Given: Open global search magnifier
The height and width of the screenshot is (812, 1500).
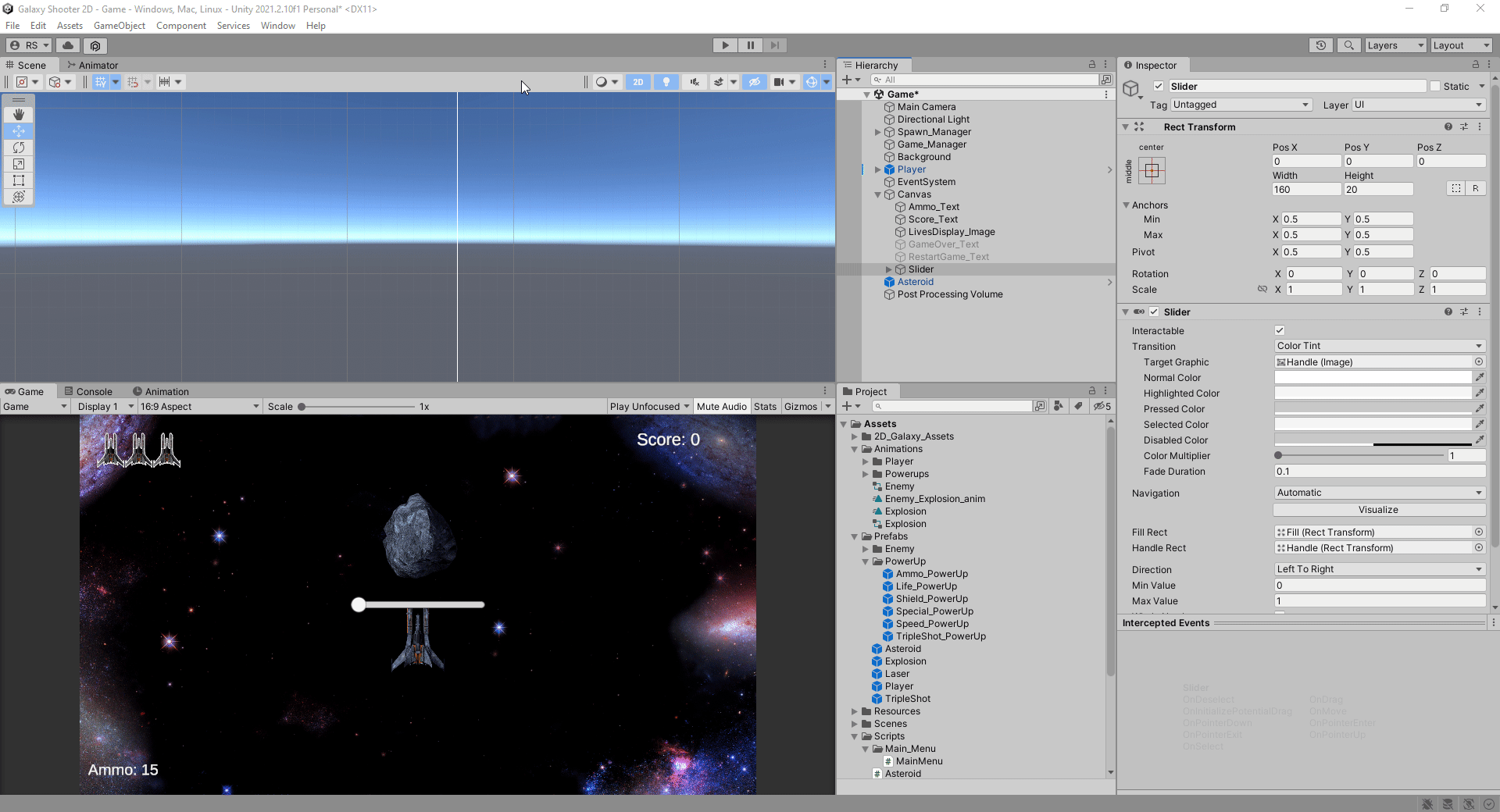Looking at the screenshot, I should coord(1348,45).
